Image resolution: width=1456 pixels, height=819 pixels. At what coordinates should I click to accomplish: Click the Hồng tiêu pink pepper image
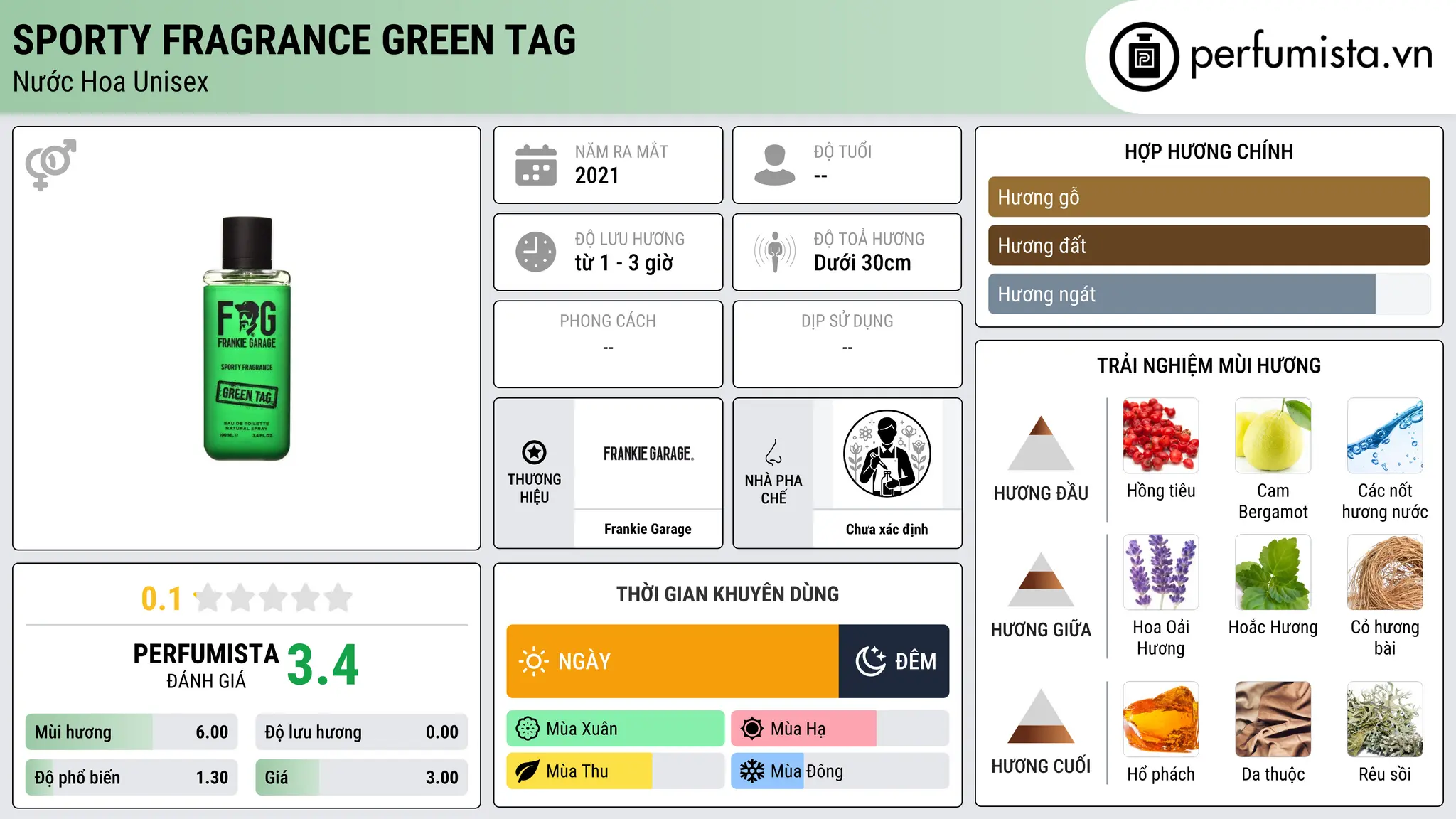pos(1161,436)
